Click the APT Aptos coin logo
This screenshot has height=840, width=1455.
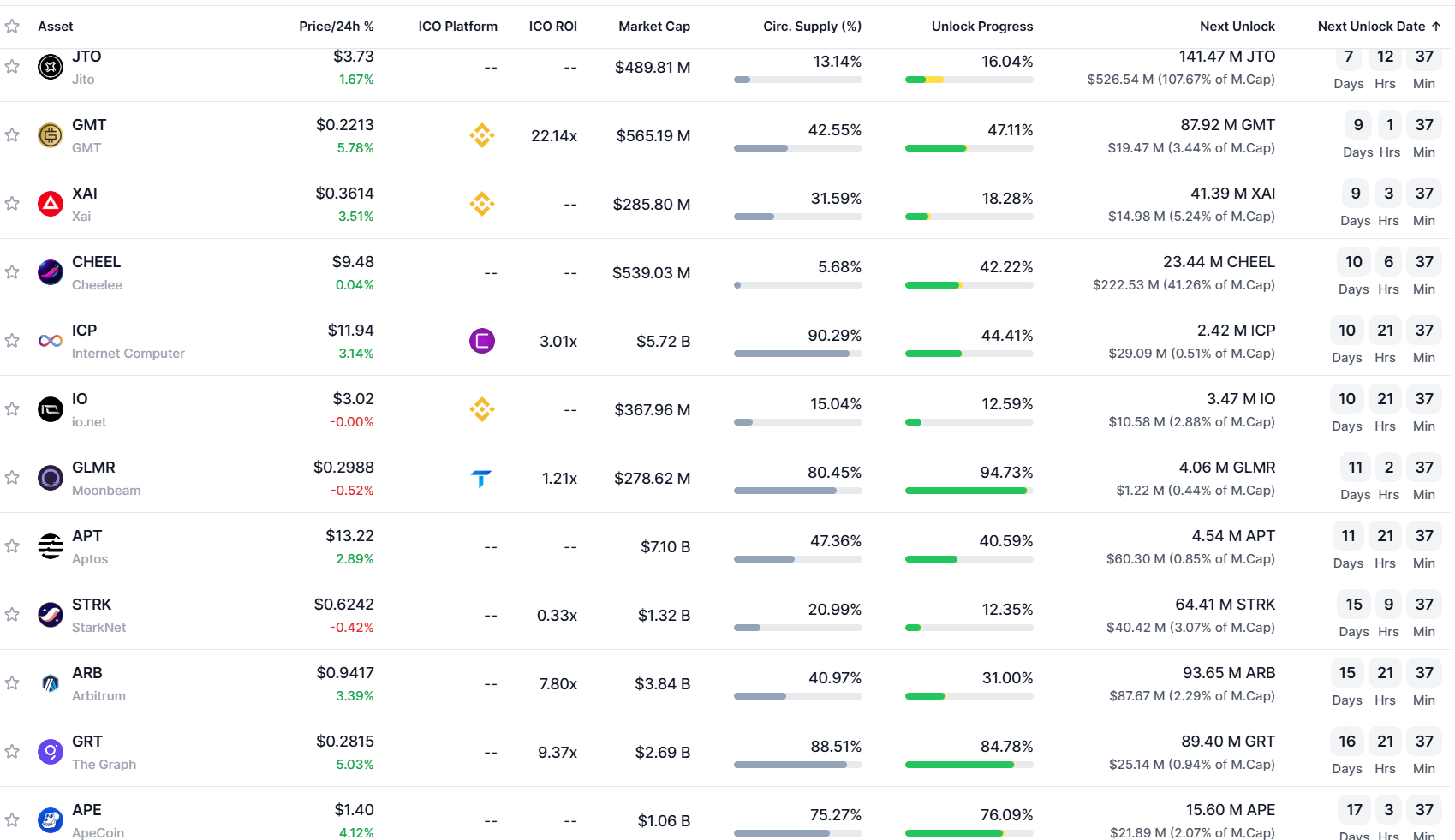[51, 545]
